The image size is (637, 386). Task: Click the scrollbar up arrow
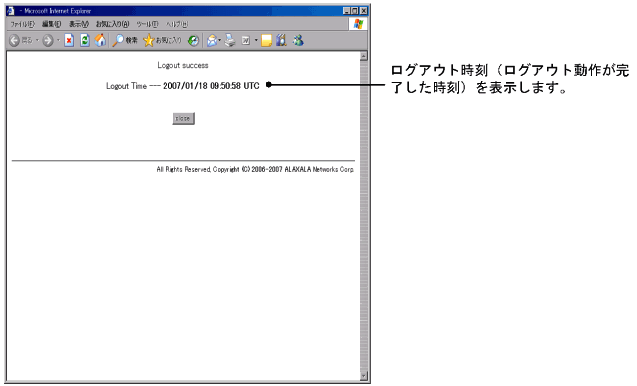pyautogui.click(x=364, y=56)
